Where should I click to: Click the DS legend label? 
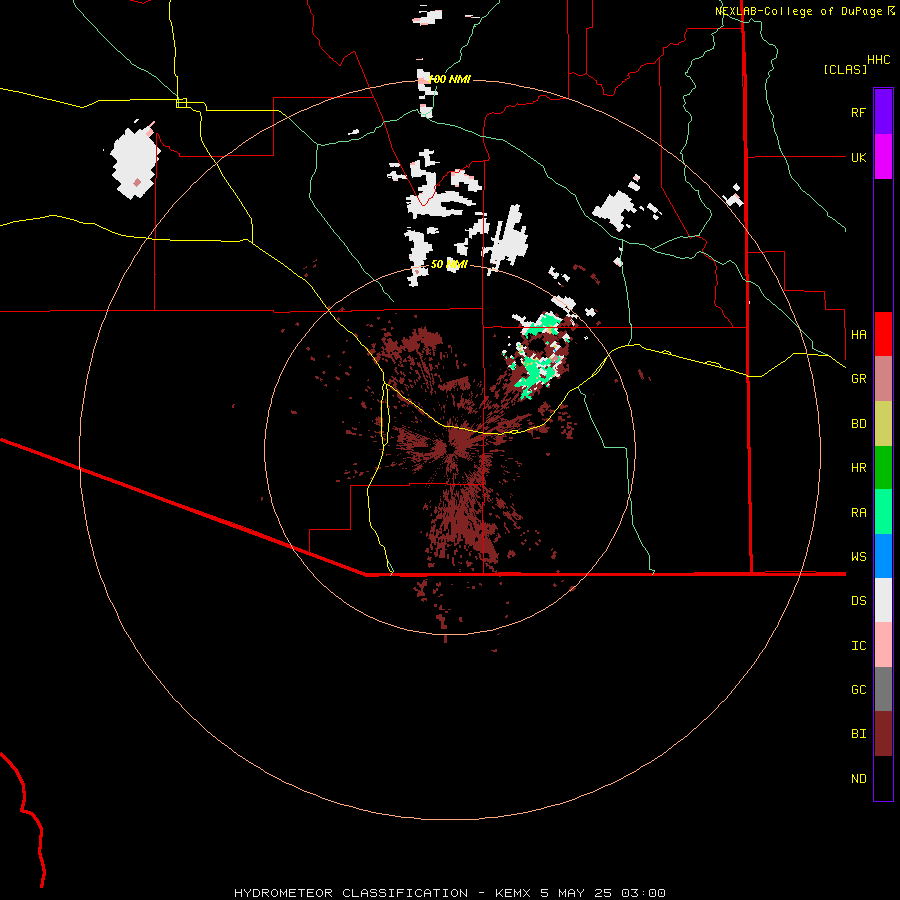(858, 600)
